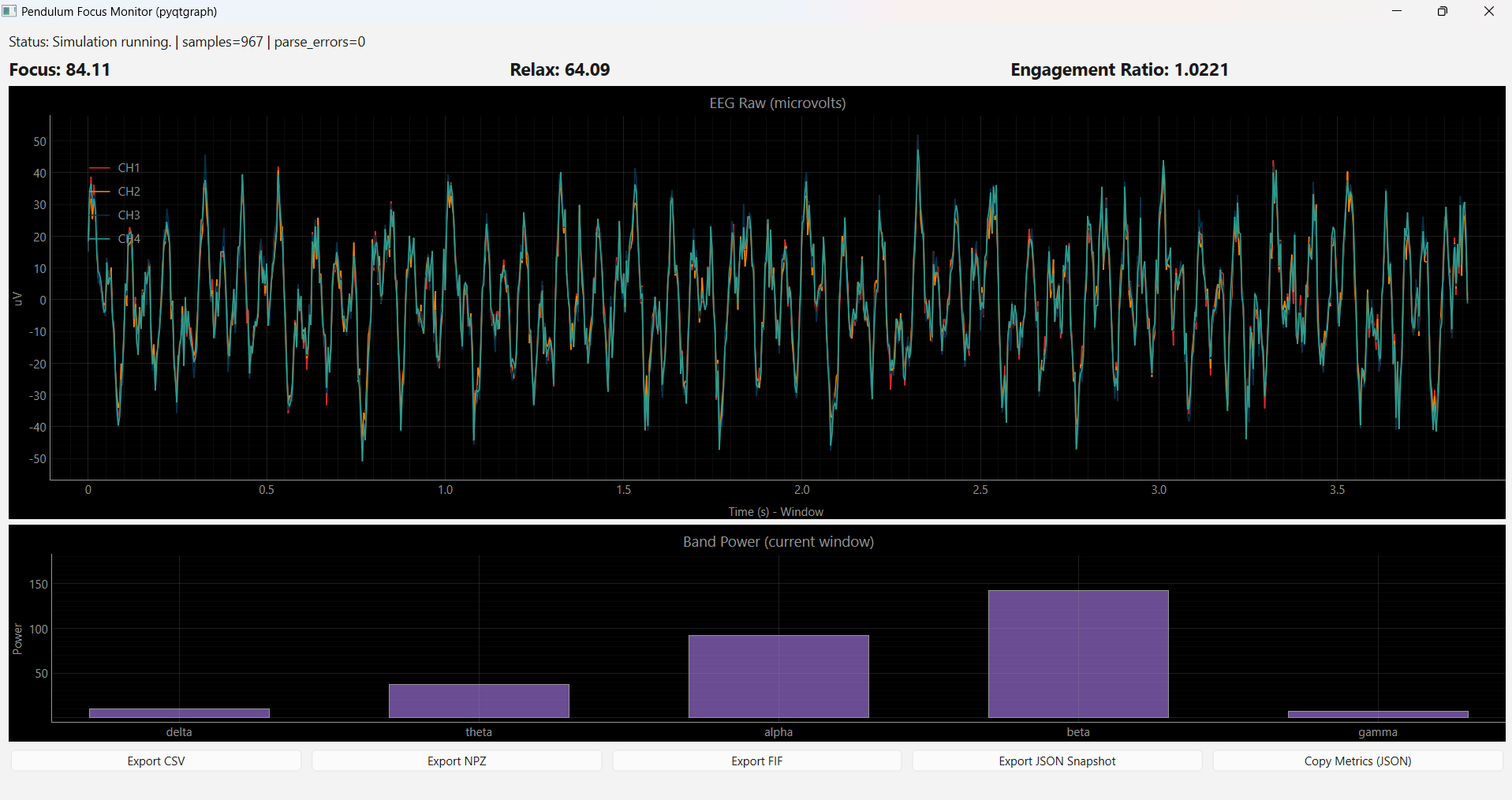Minimize the Pendulum Focus Monitor window

(x=1397, y=11)
